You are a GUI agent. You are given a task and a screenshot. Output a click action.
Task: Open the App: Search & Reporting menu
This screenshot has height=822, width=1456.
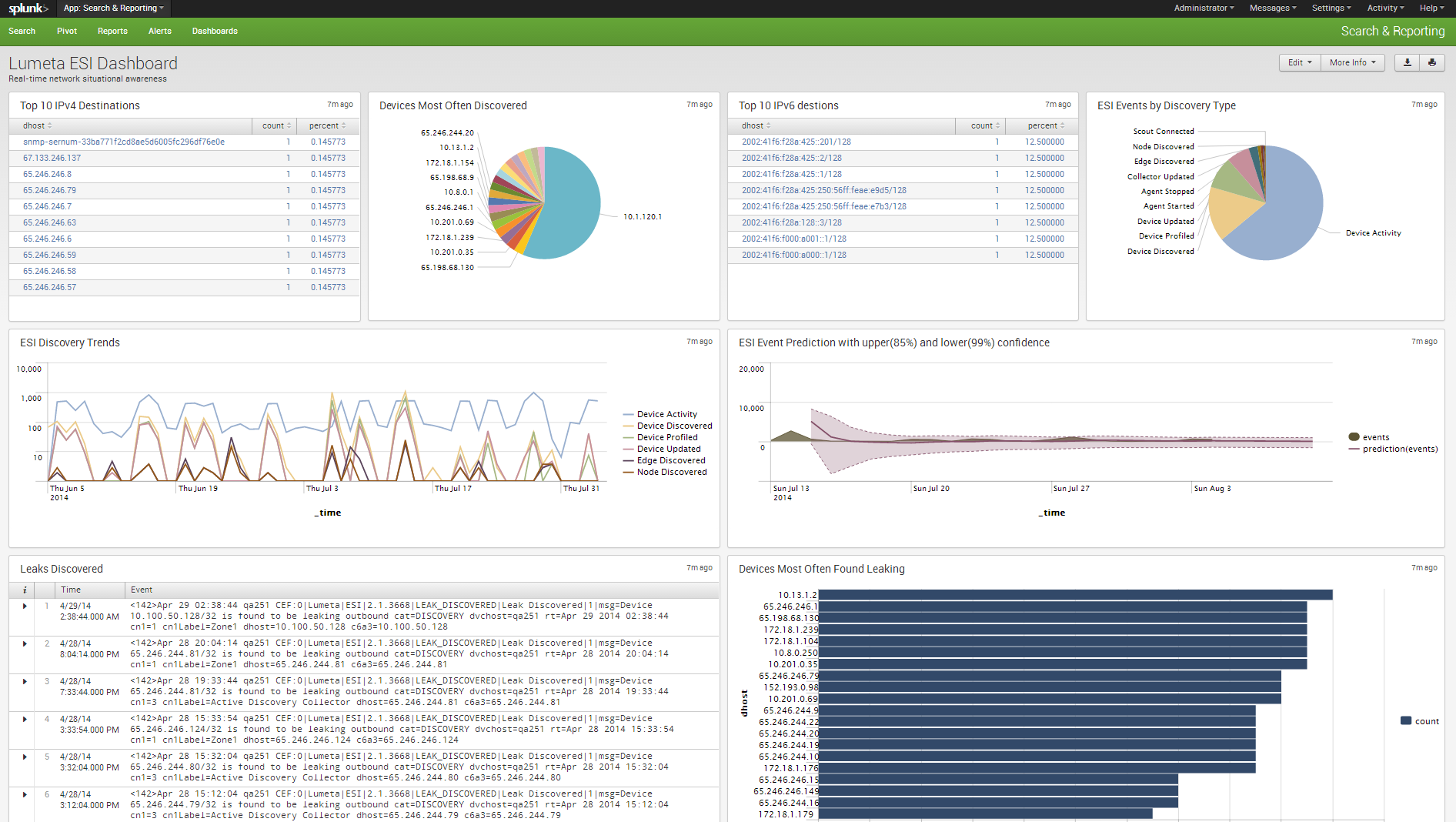[114, 8]
